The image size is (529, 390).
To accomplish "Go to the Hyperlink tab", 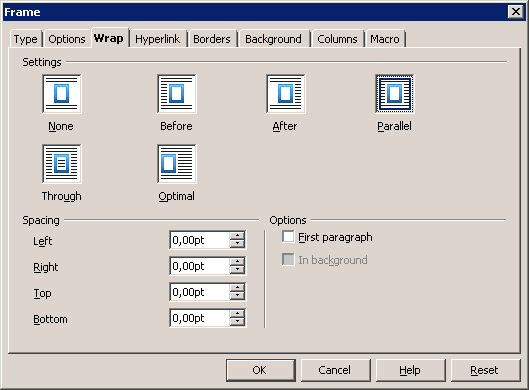I will (158, 39).
